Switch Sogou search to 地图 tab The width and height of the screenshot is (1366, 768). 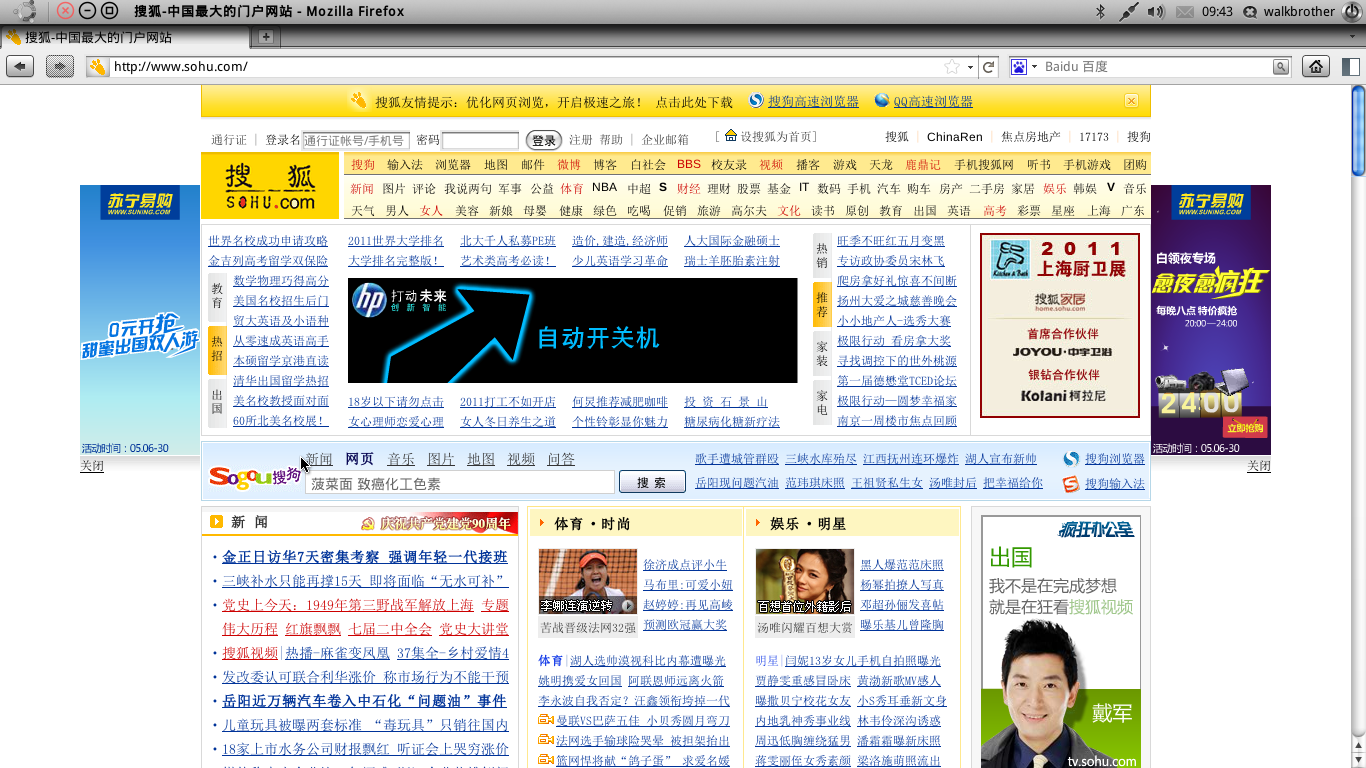click(481, 460)
